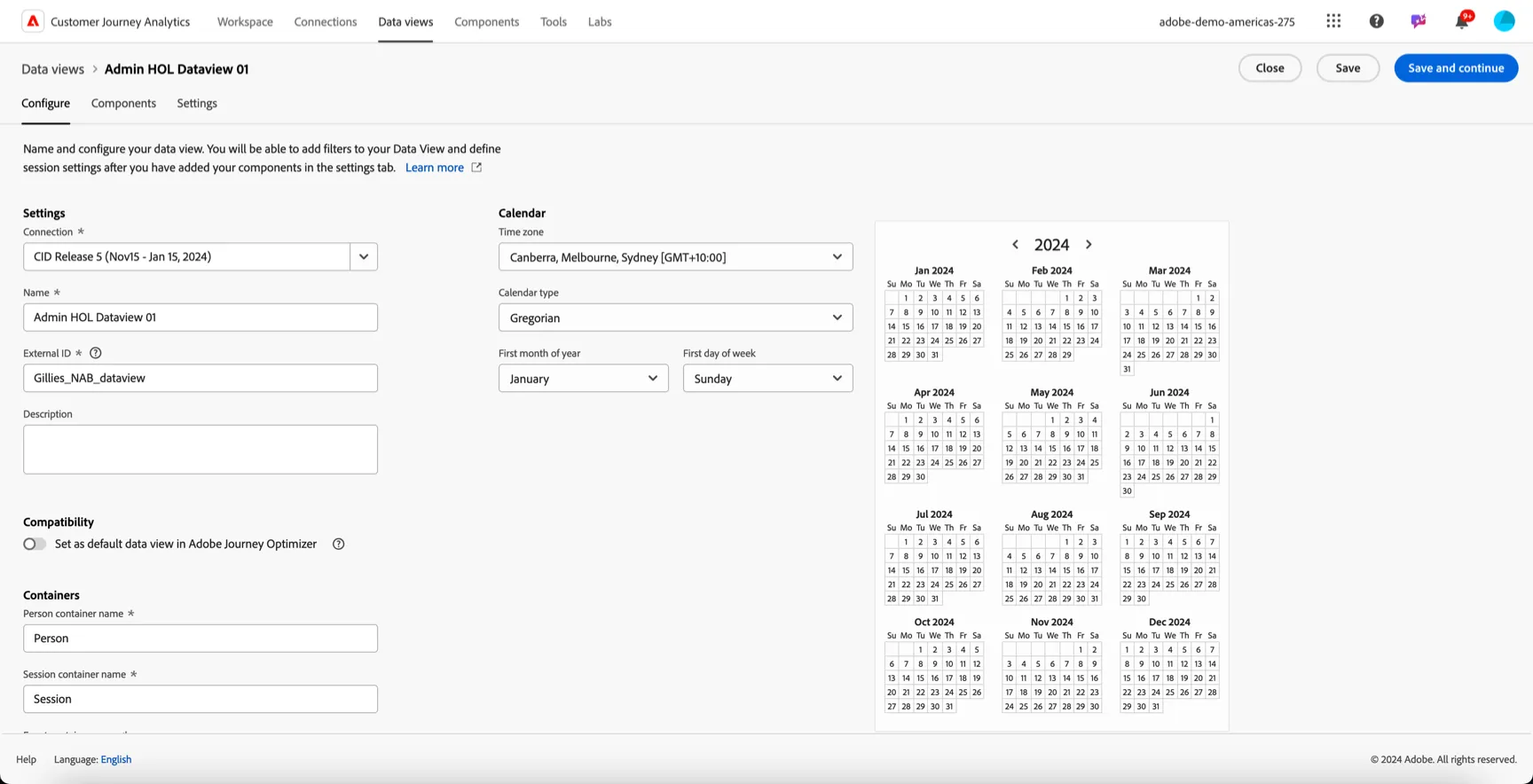This screenshot has height=784, width=1533.
Task: Open the Time zone dropdown
Action: pyautogui.click(x=675, y=257)
